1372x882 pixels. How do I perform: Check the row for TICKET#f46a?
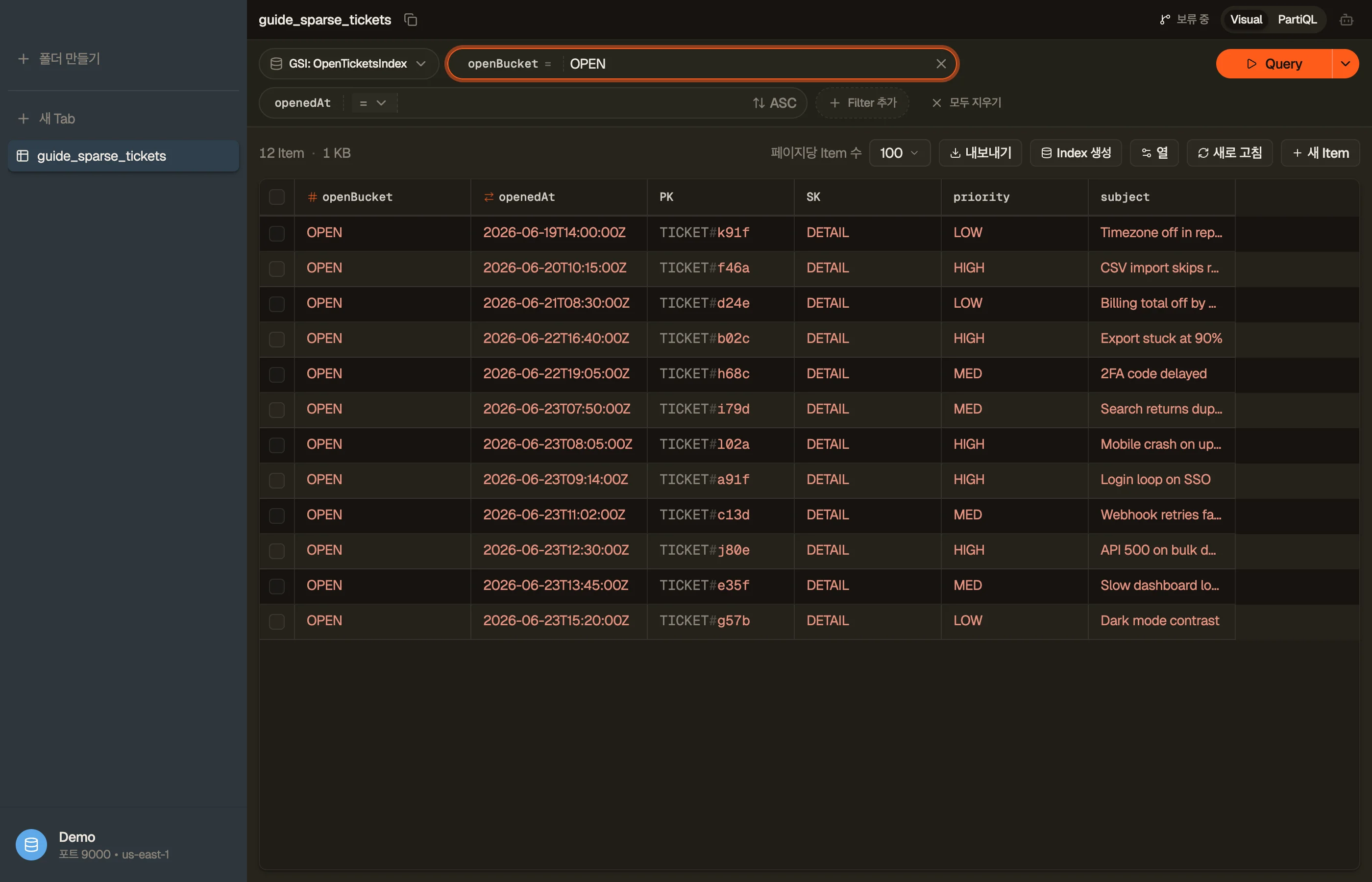pyautogui.click(x=276, y=269)
